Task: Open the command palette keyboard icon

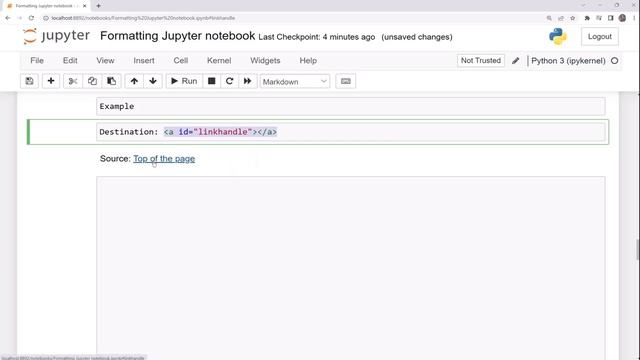Action: (346, 81)
